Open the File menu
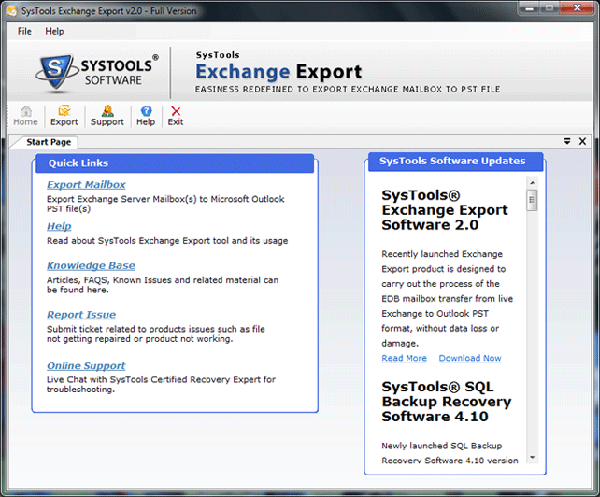The image size is (600, 497). tap(25, 31)
